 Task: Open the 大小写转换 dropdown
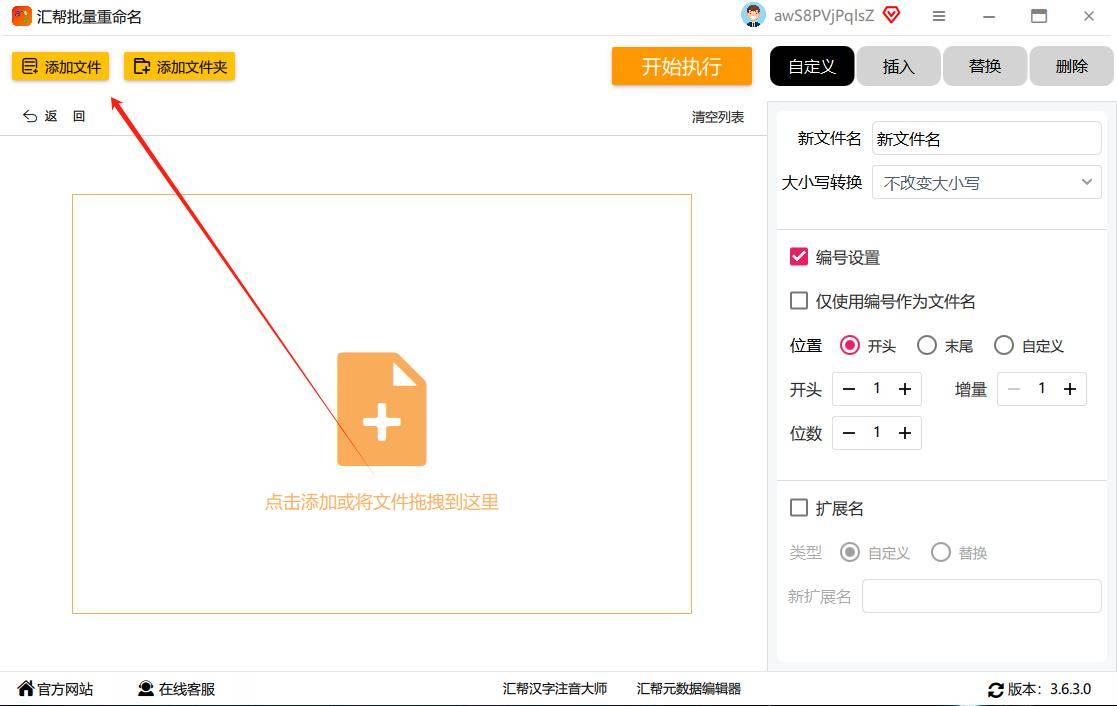(985, 182)
